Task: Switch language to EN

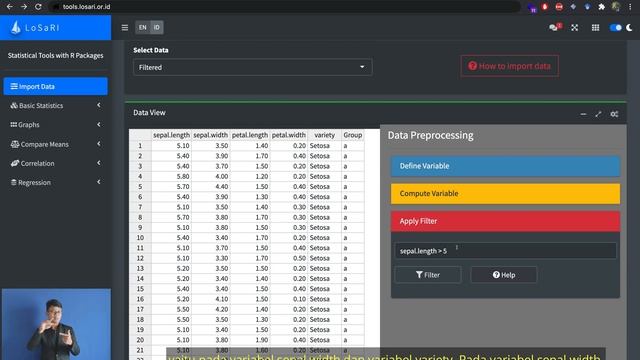Action: click(142, 27)
